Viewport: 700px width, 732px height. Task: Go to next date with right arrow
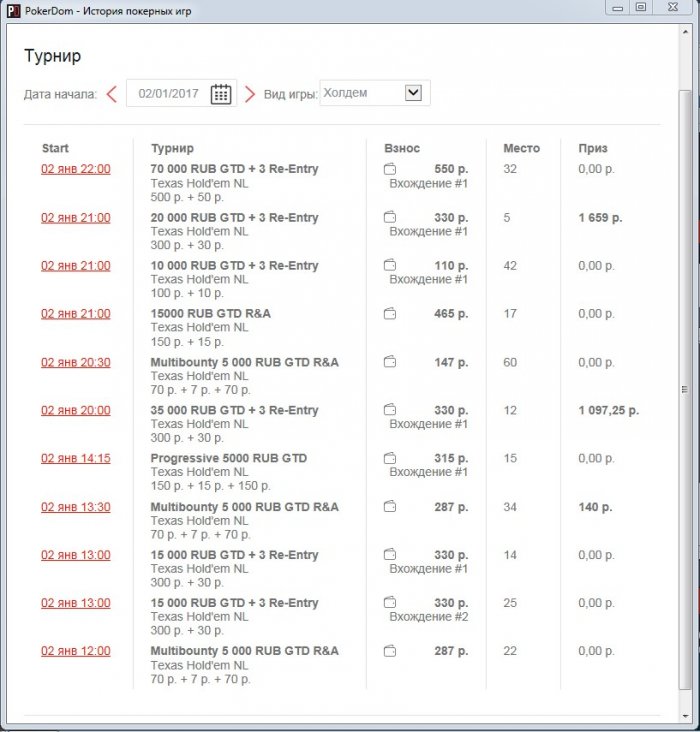pyautogui.click(x=250, y=94)
